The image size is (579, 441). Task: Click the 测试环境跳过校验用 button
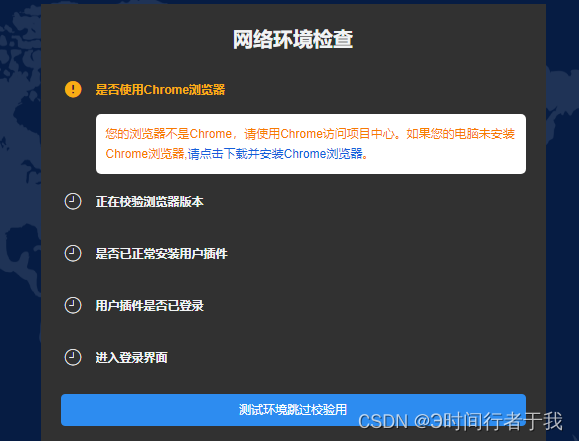coord(293,410)
